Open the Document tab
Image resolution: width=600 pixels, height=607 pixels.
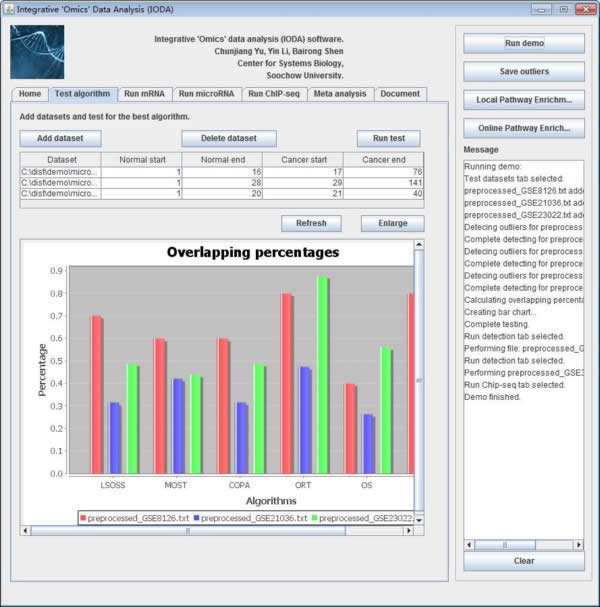pyautogui.click(x=400, y=94)
